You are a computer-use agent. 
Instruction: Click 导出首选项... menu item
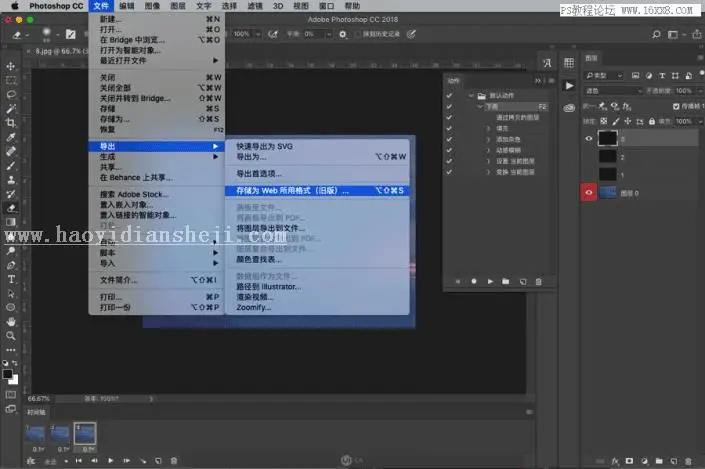317,174
